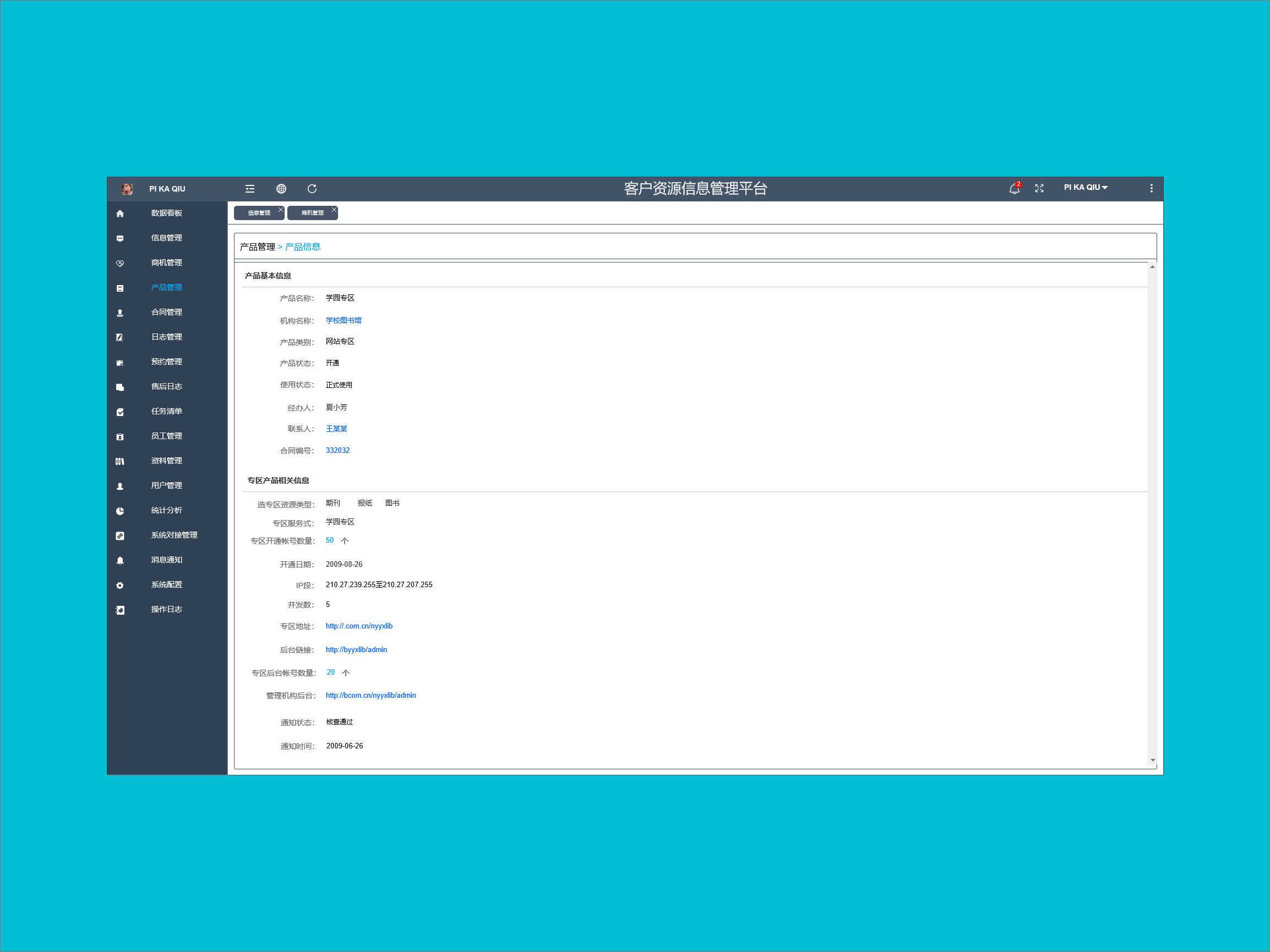The image size is (1270, 952).
Task: Click the IP range 210.27.239.255至210.27.207.255
Action: click(x=379, y=585)
